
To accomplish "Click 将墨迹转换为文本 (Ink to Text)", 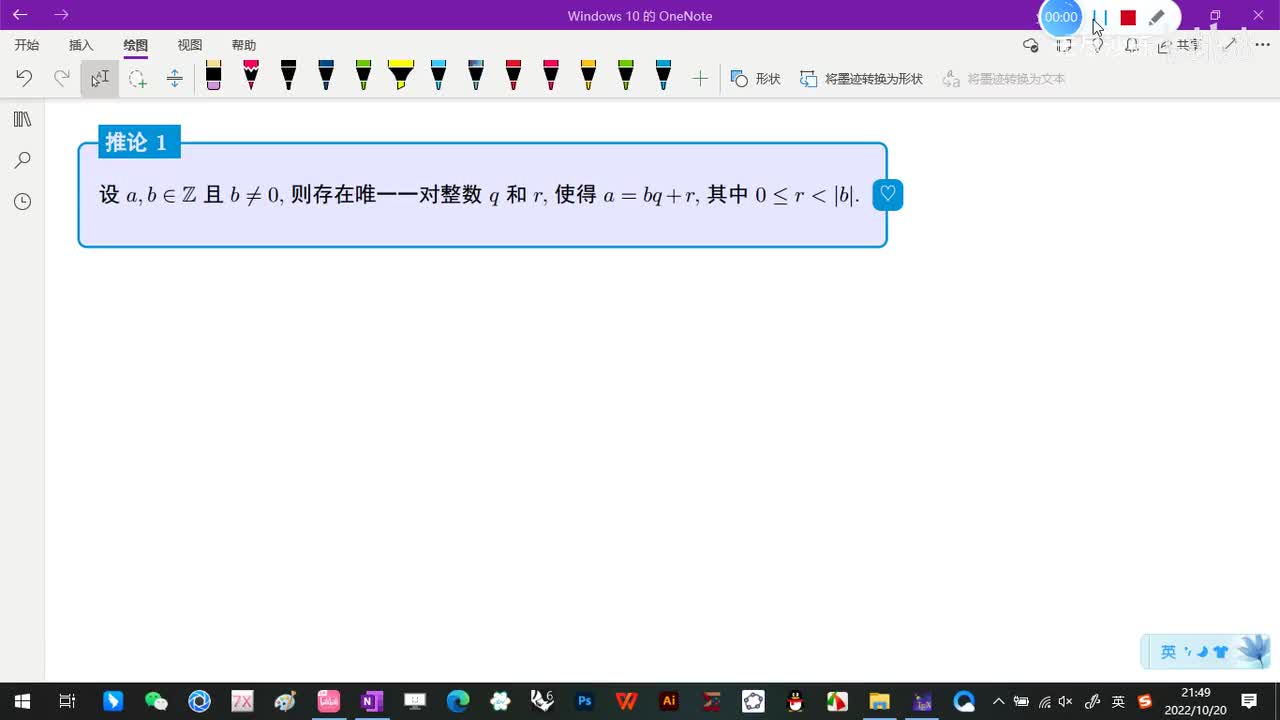I will (1004, 78).
